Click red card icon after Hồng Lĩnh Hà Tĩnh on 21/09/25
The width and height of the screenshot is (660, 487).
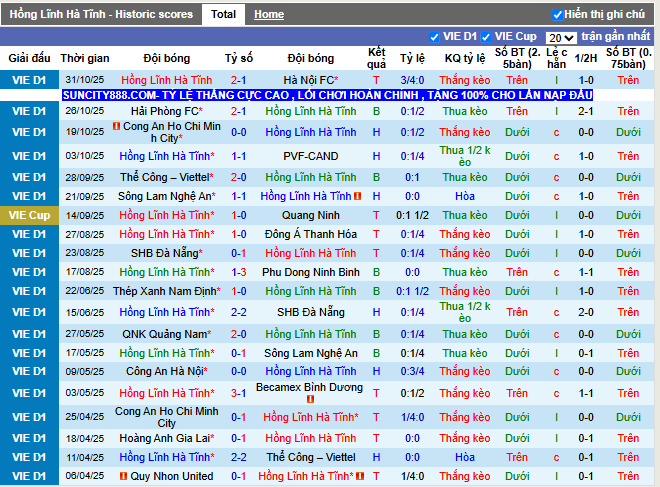pos(358,196)
